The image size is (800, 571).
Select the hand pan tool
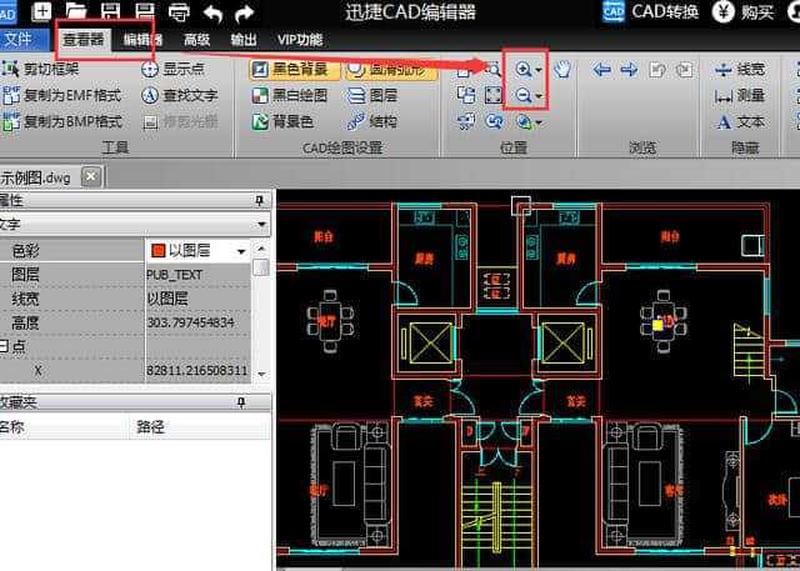pyautogui.click(x=562, y=68)
